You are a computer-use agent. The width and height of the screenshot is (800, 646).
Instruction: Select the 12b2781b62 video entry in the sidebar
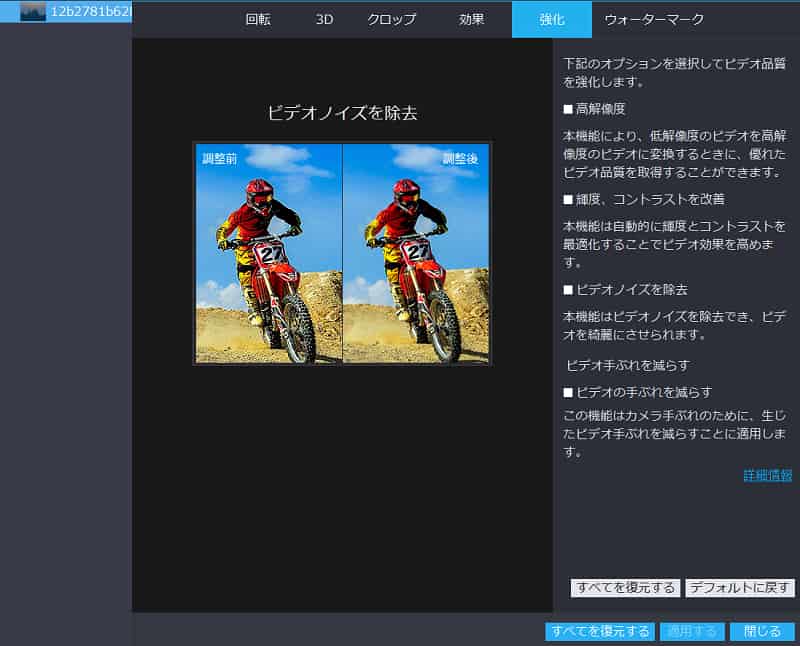(x=90, y=13)
